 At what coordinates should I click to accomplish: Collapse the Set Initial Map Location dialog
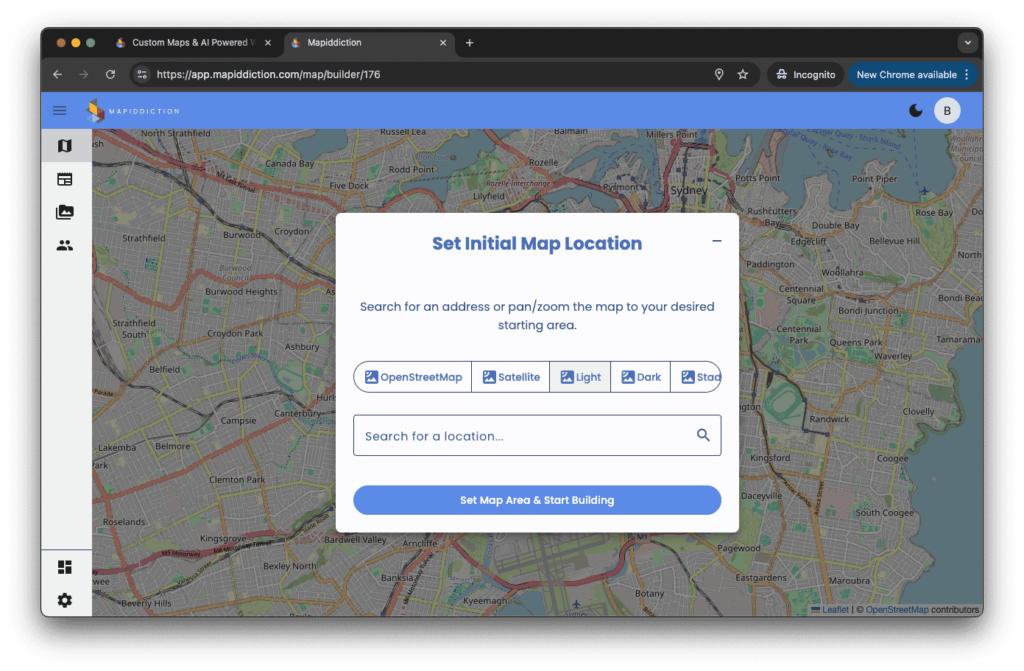717,241
